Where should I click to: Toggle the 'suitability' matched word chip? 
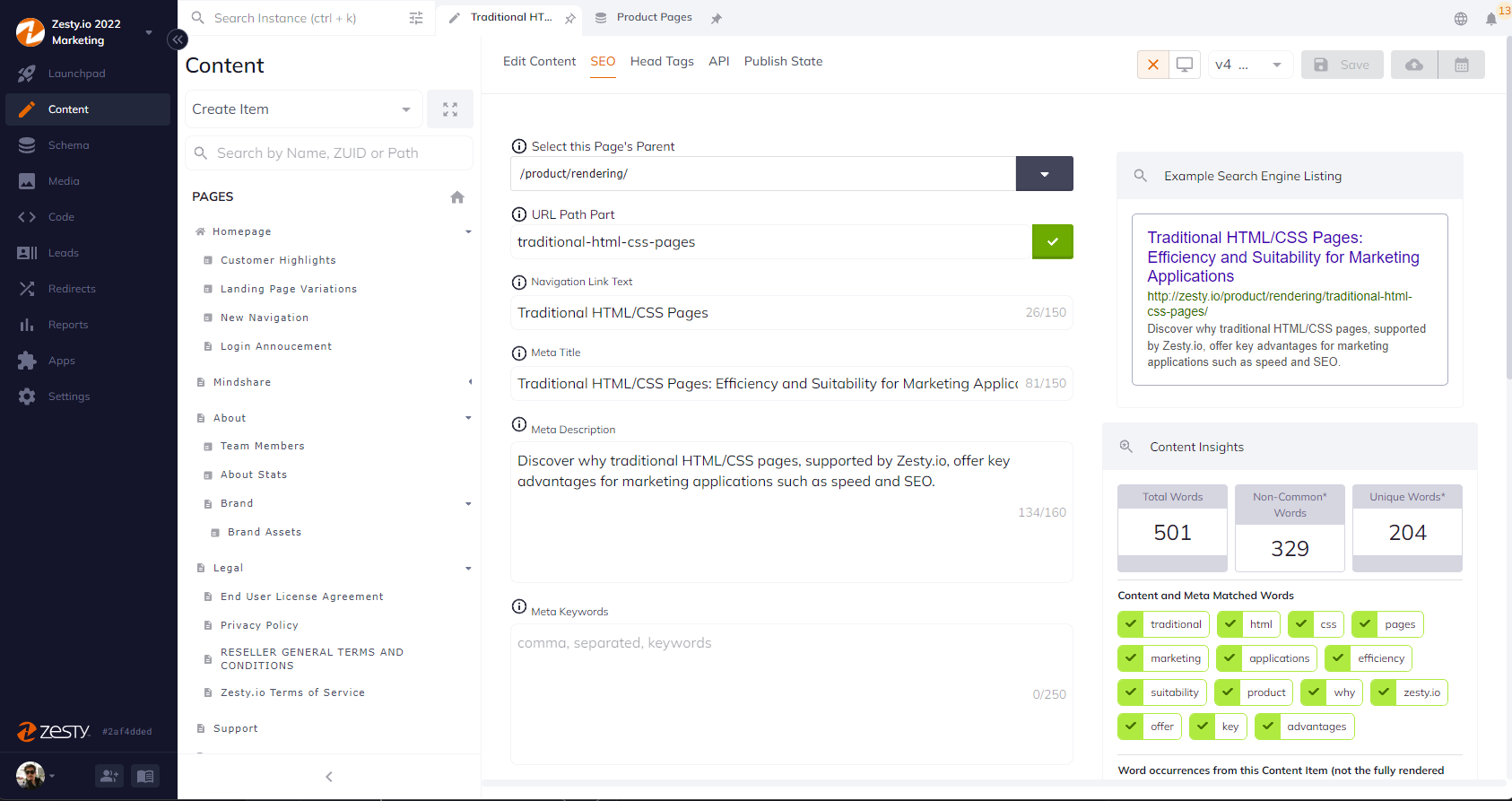[1162, 692]
